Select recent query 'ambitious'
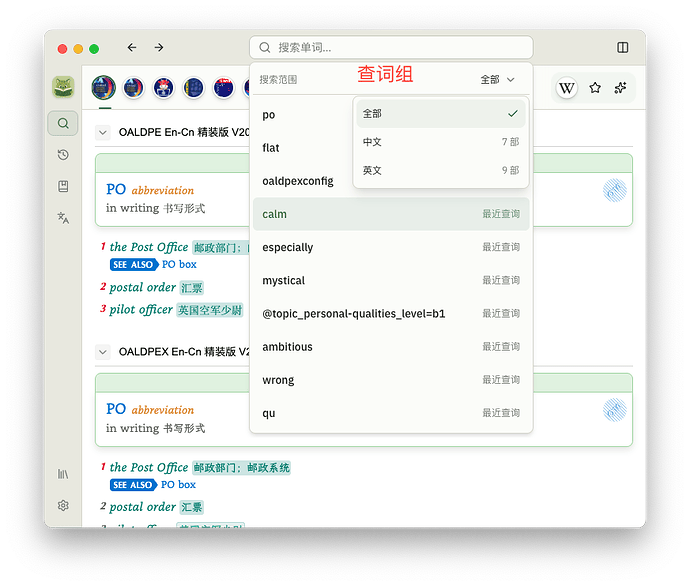This screenshot has height=586, width=690. point(391,347)
